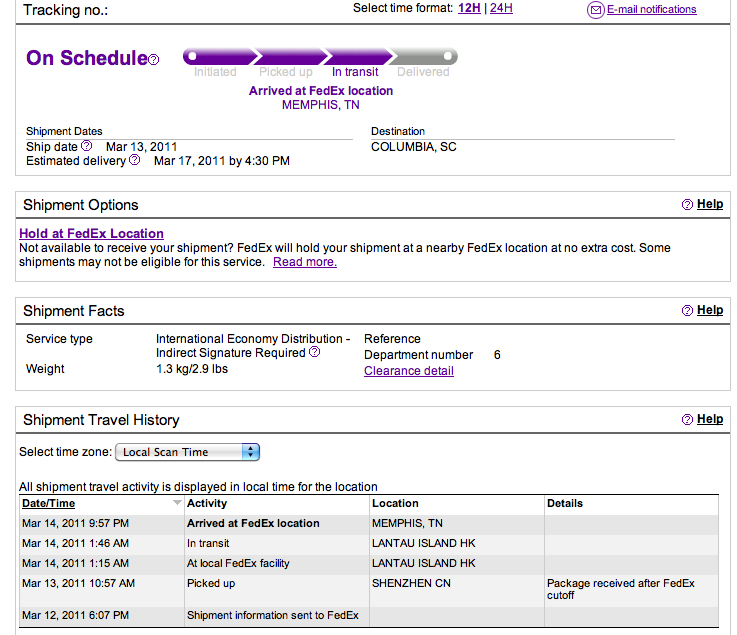Click 'Mar 17, 2011 by 4:30 PM' estimate

coord(222,161)
